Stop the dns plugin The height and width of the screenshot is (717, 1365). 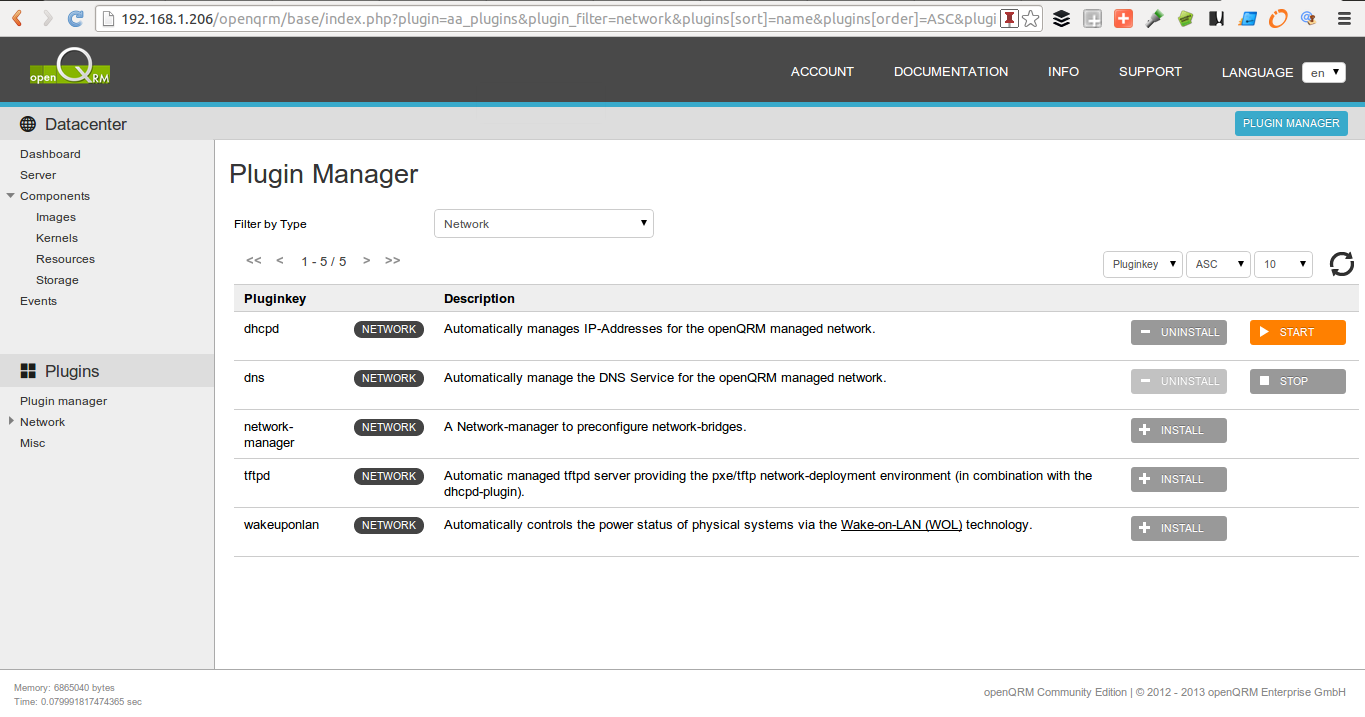(1298, 381)
